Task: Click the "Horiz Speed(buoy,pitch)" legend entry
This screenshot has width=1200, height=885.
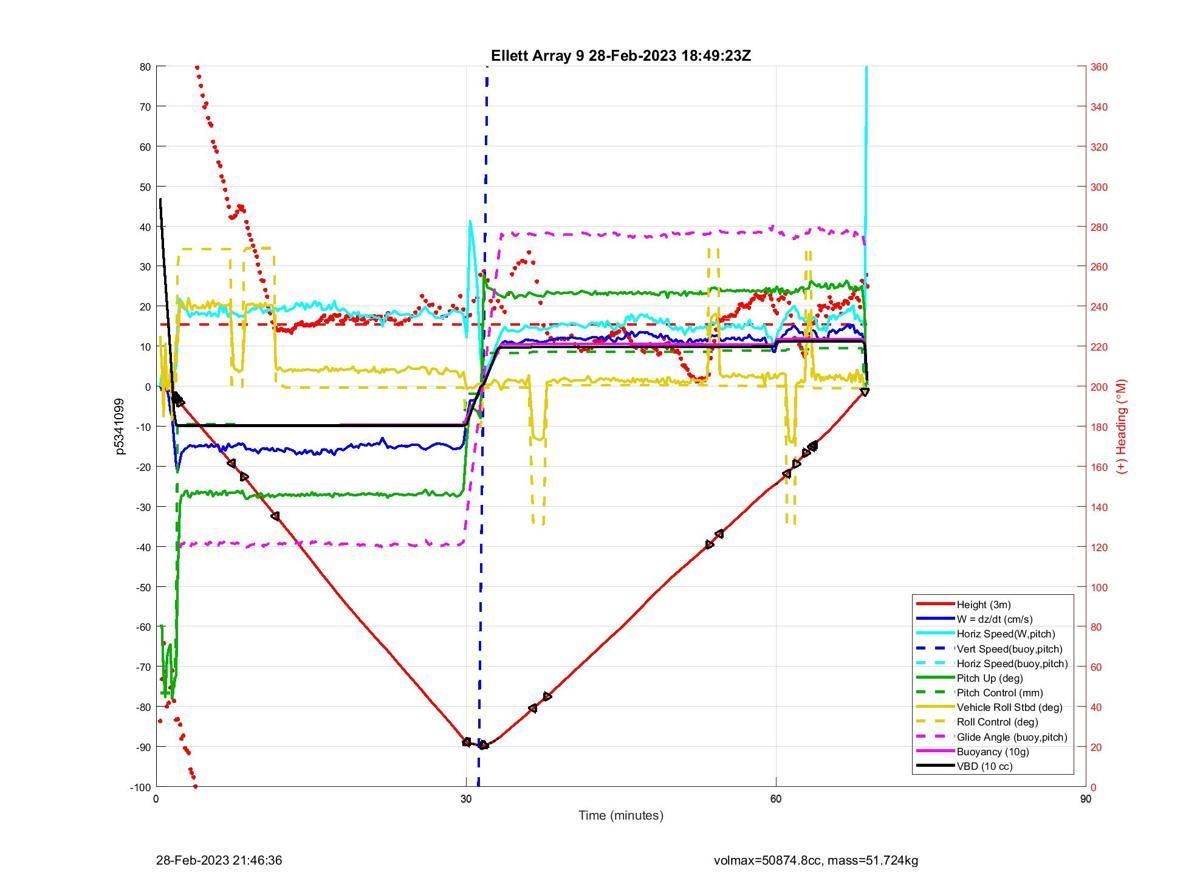Action: 1012,663
